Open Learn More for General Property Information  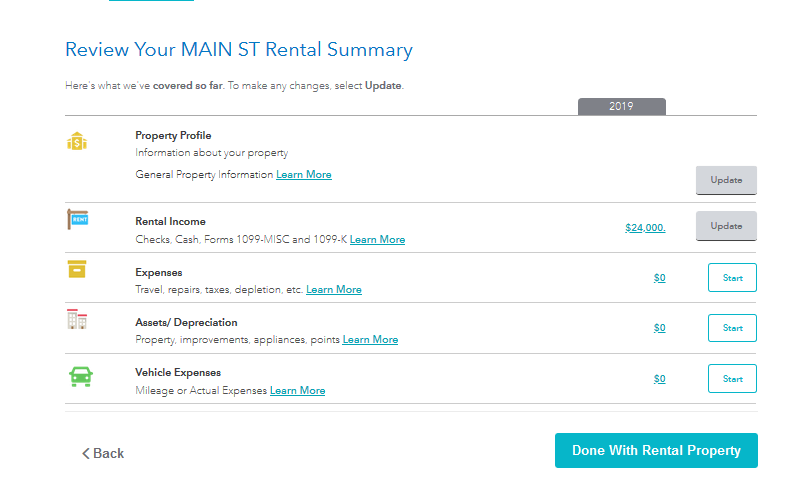click(304, 174)
